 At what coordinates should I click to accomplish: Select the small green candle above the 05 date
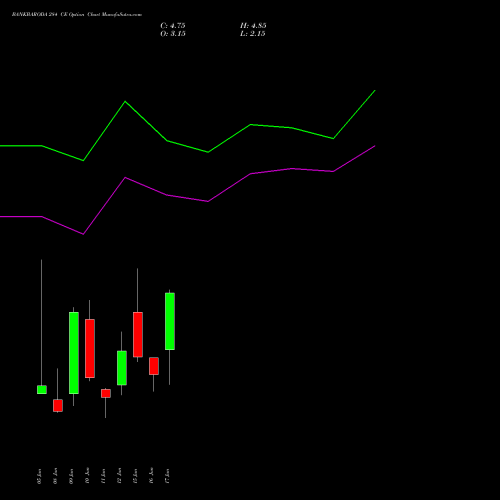42,390
